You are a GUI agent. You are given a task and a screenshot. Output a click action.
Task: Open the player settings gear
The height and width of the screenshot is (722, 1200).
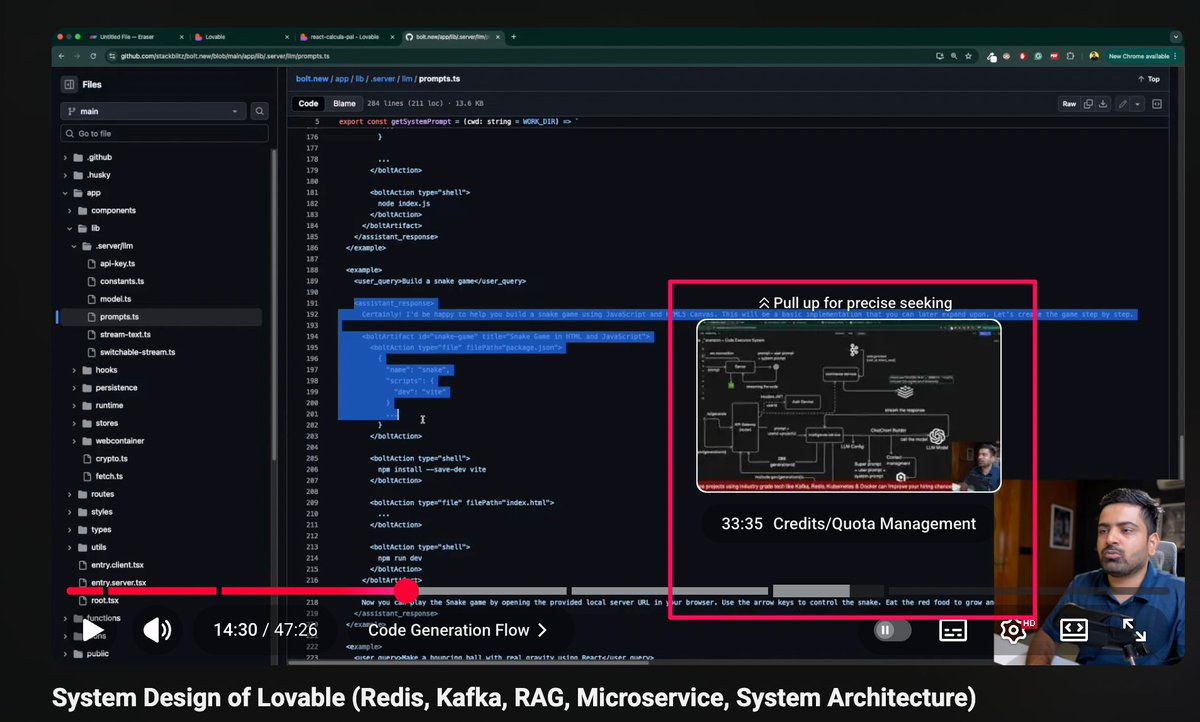pos(1013,630)
